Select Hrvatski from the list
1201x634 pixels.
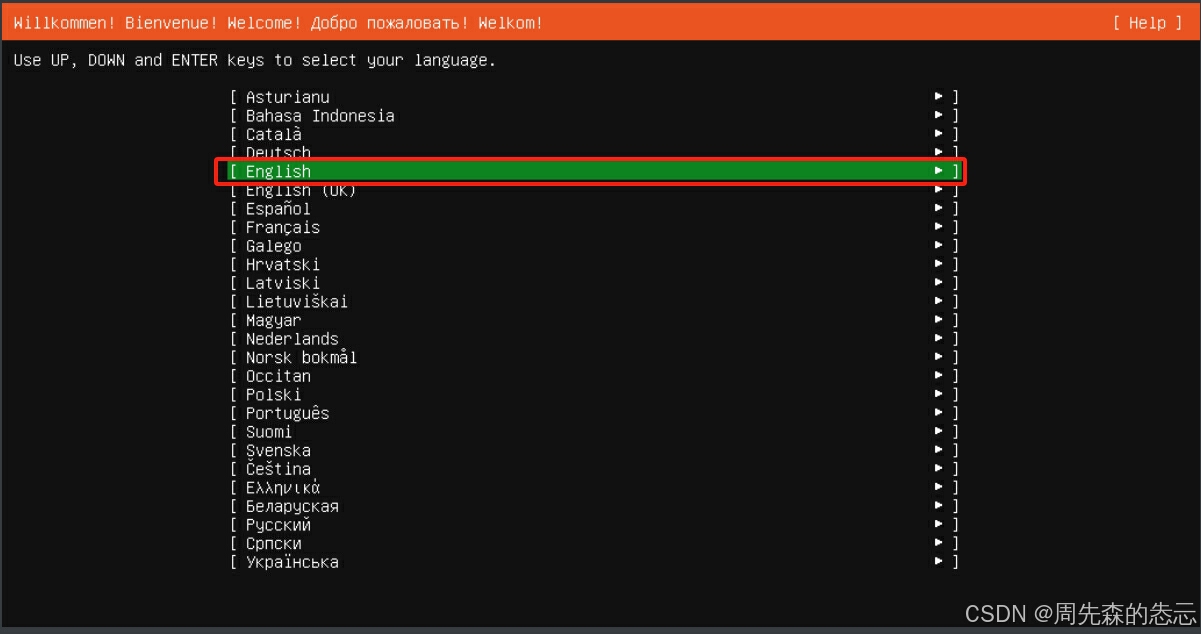pos(594,265)
